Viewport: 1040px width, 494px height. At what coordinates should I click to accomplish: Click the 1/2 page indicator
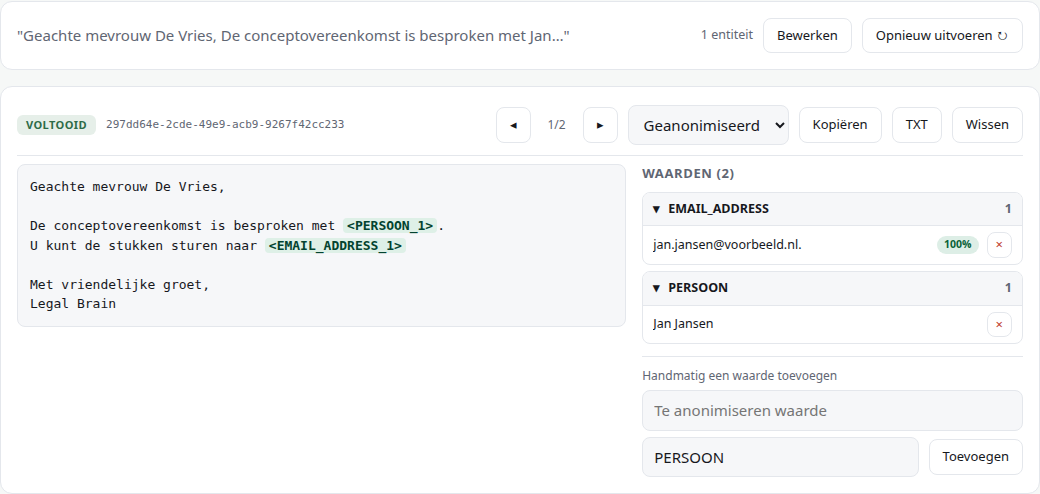pyautogui.click(x=556, y=125)
